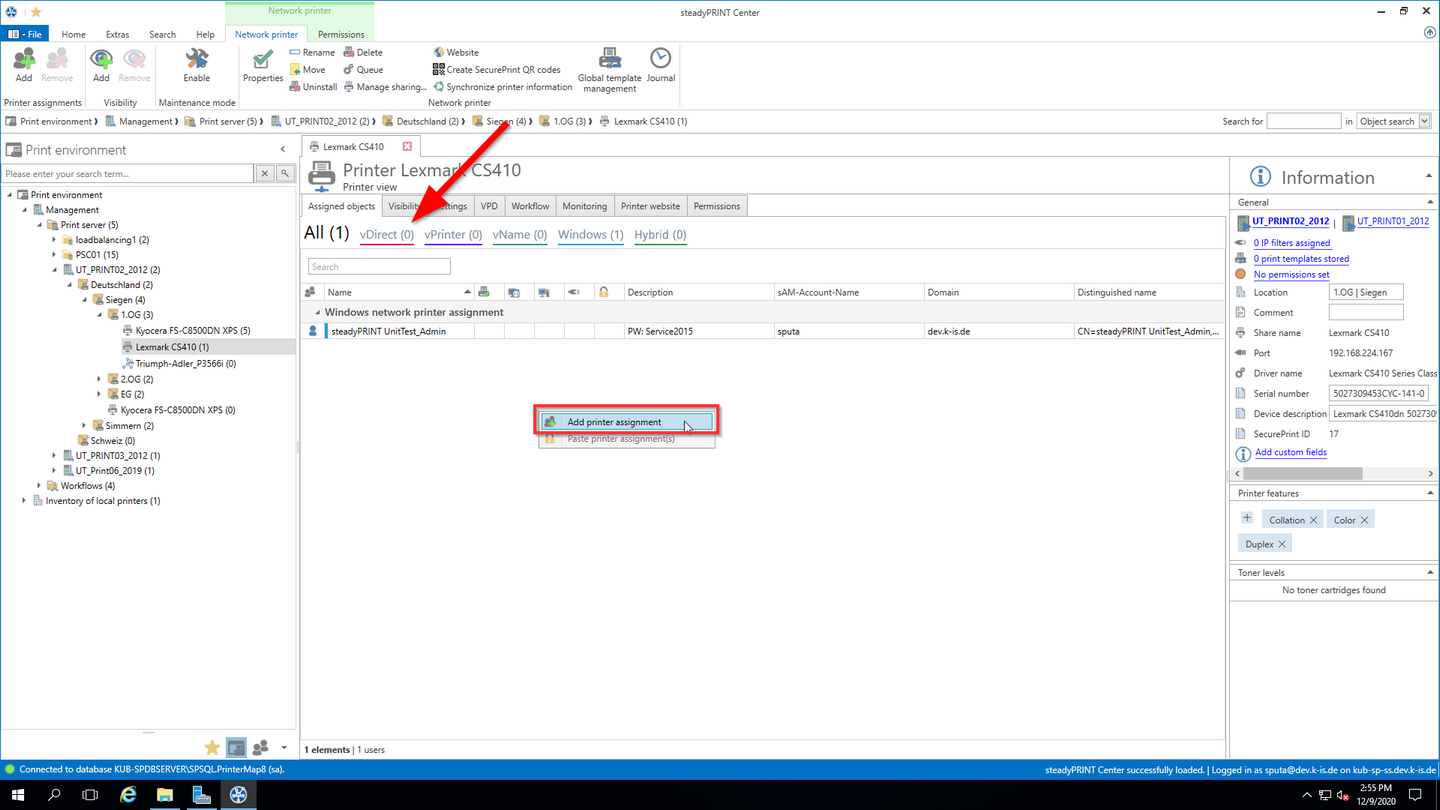Open 0 print templates stored link

pyautogui.click(x=1301, y=259)
